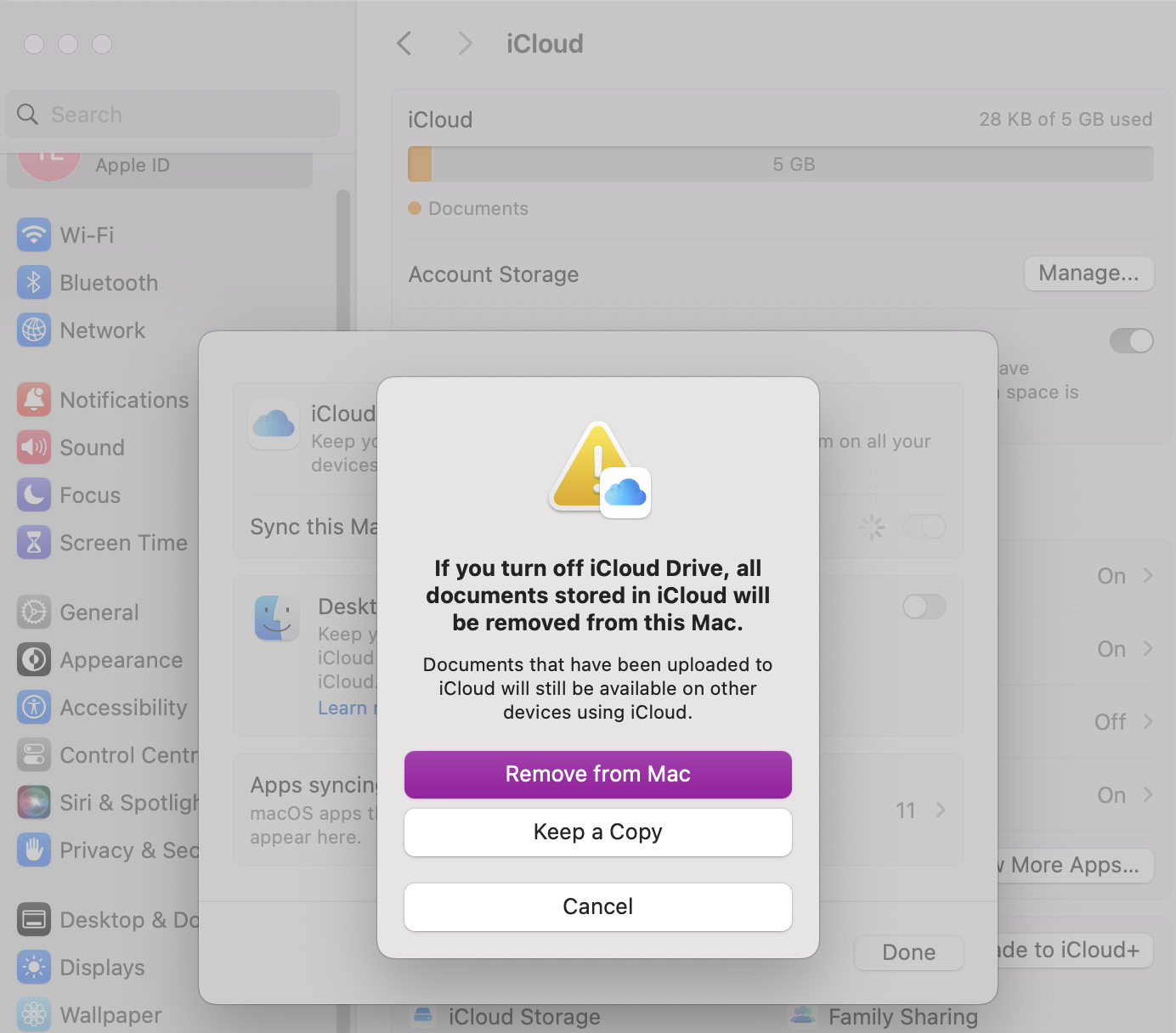
Task: Select Displays in the sidebar
Action: pos(33,967)
